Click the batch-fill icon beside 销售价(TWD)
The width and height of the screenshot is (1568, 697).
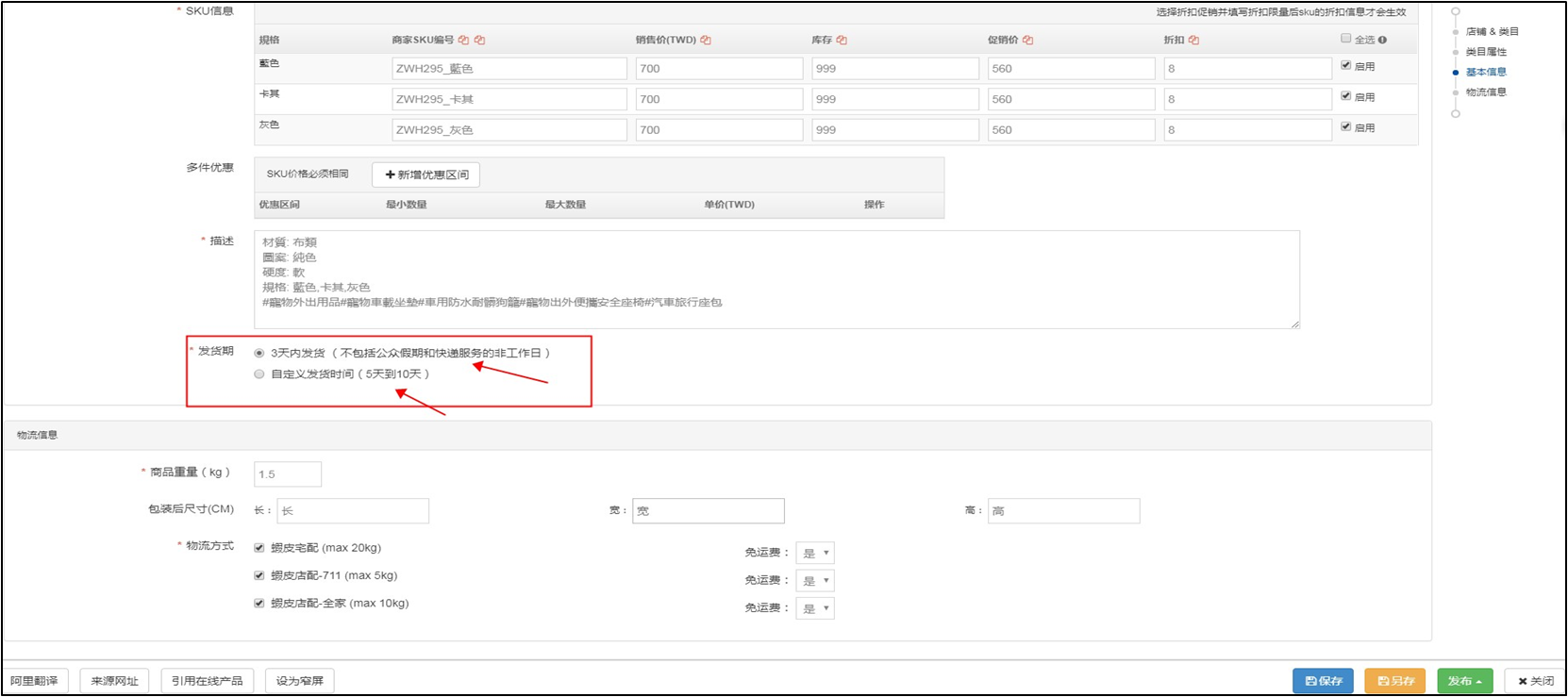[x=706, y=41]
